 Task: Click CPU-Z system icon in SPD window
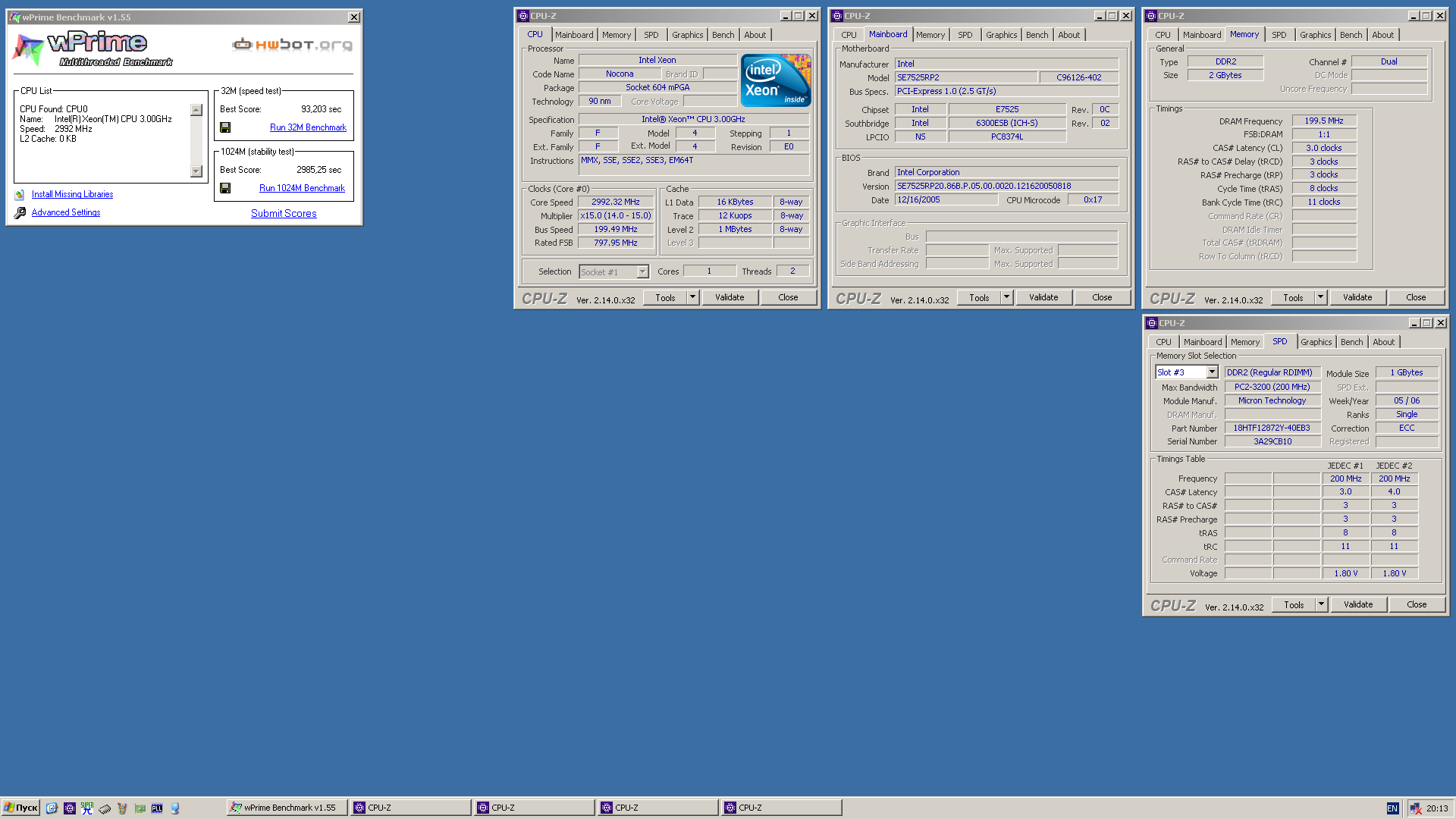[x=1151, y=323]
